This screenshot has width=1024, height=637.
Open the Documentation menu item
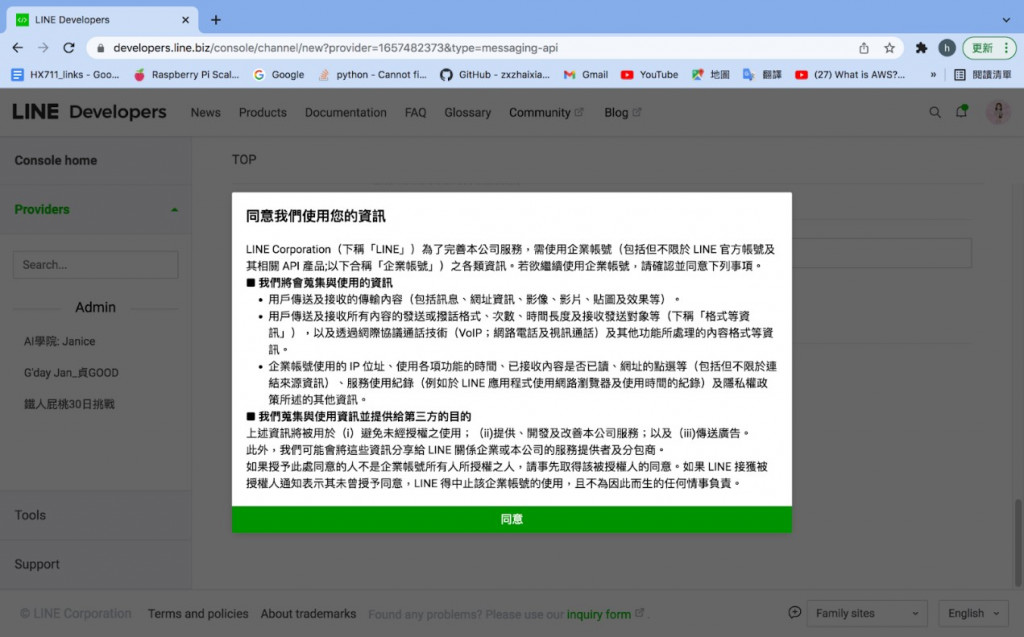(x=345, y=112)
